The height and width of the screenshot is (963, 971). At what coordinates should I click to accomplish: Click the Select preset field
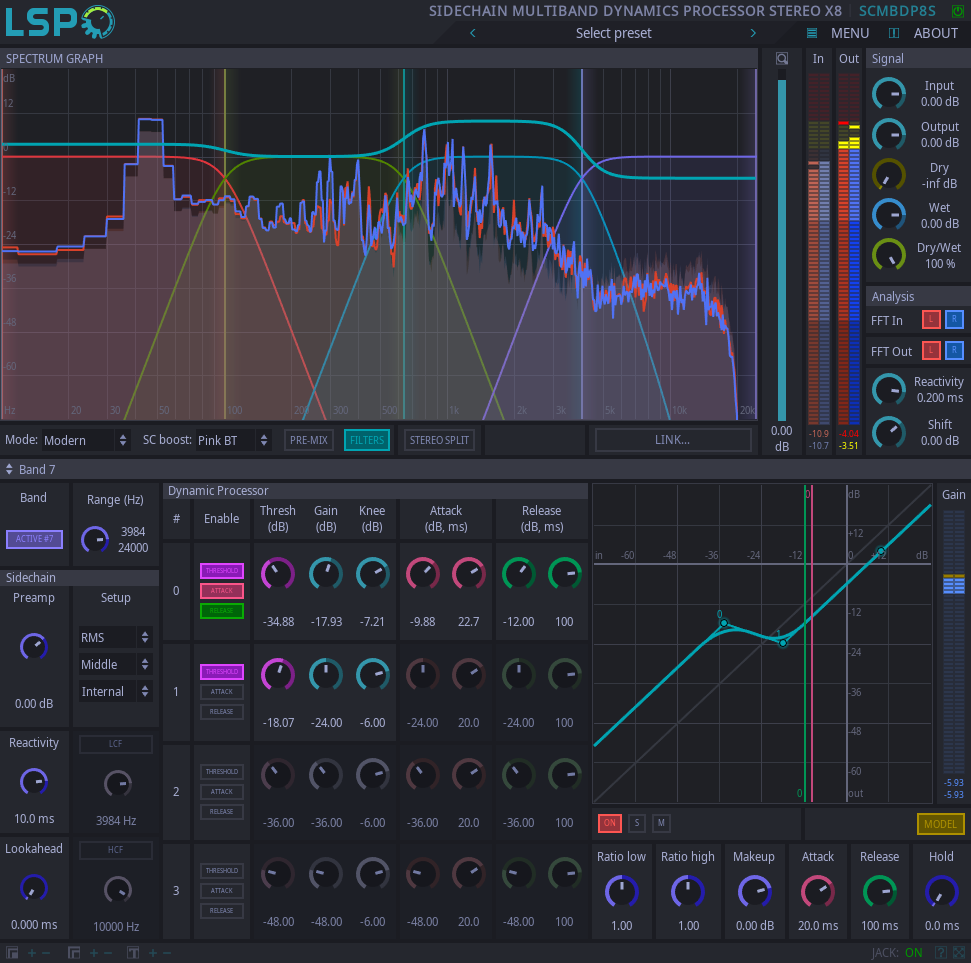613,33
